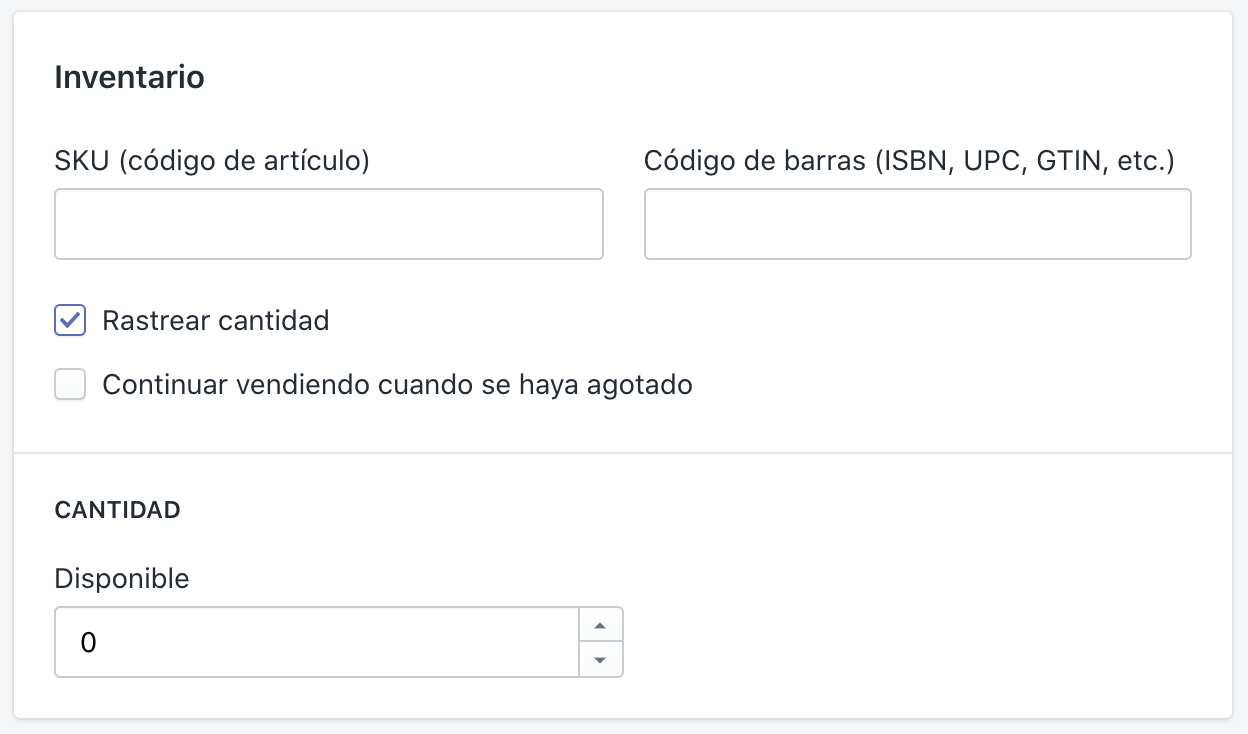Click the '0' value in Disponible
This screenshot has height=734, width=1248.
(88, 642)
